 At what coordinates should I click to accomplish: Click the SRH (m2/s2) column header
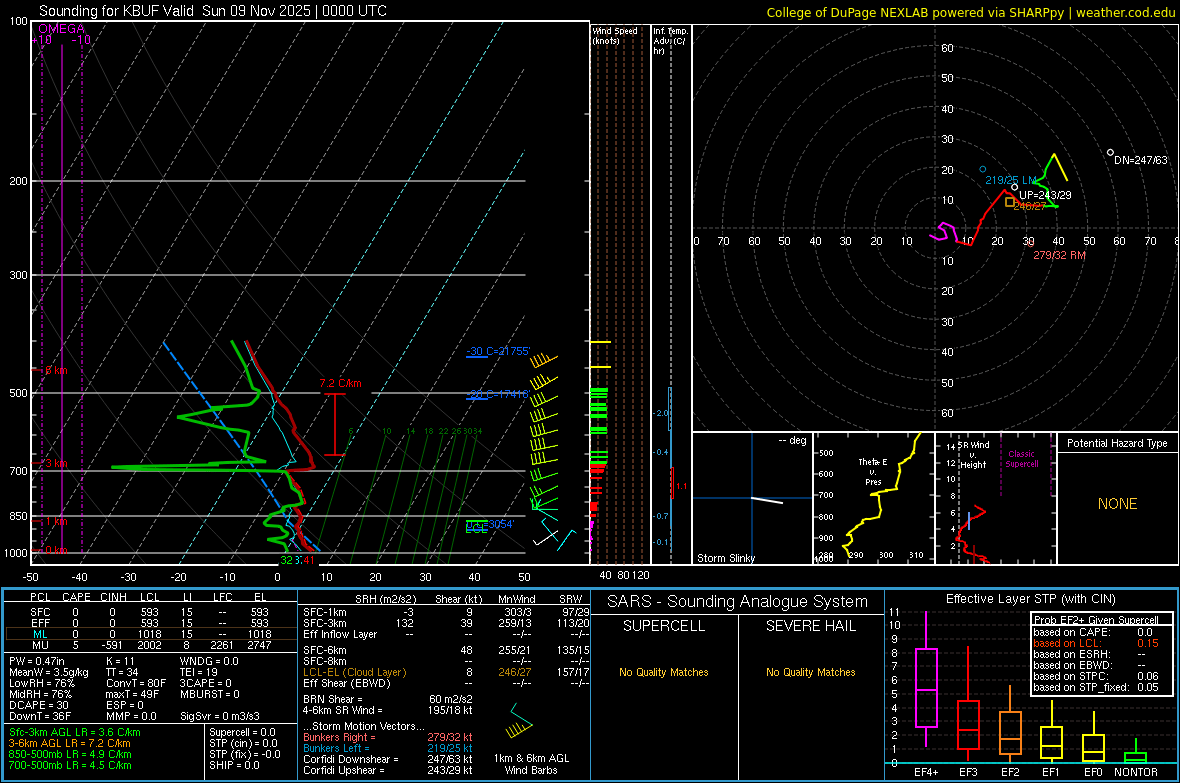click(385, 599)
